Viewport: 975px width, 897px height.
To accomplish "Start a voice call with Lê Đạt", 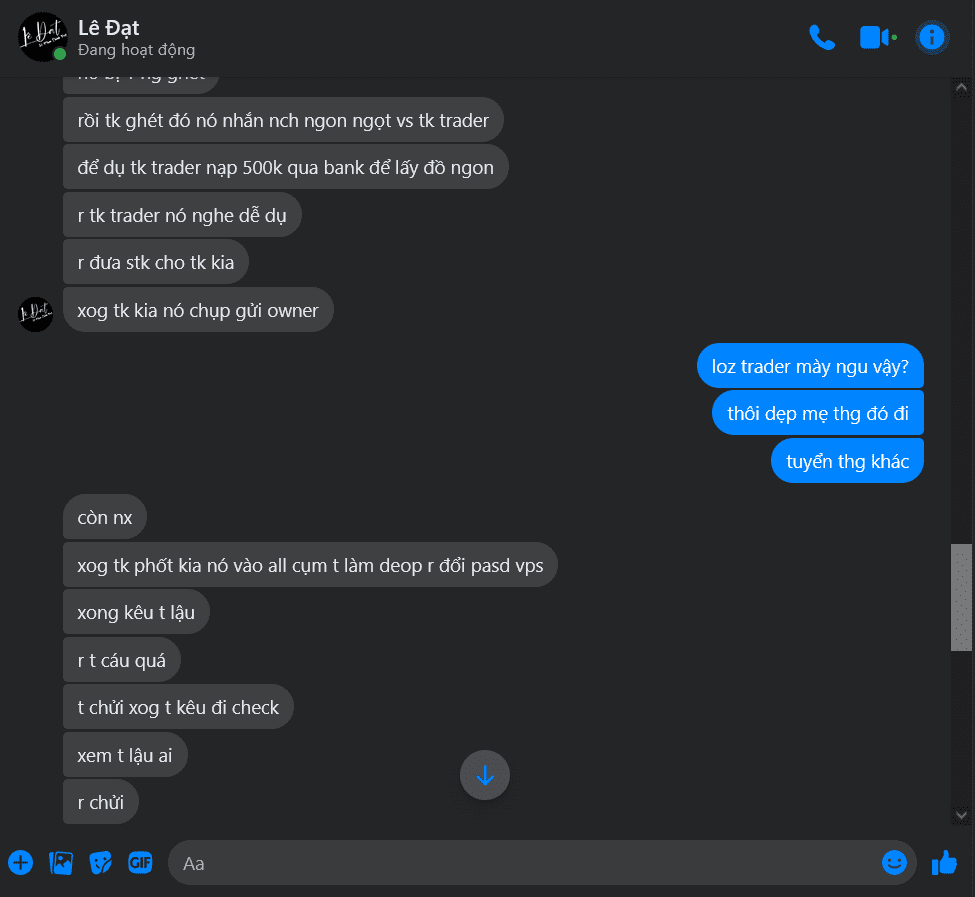I will tap(821, 37).
